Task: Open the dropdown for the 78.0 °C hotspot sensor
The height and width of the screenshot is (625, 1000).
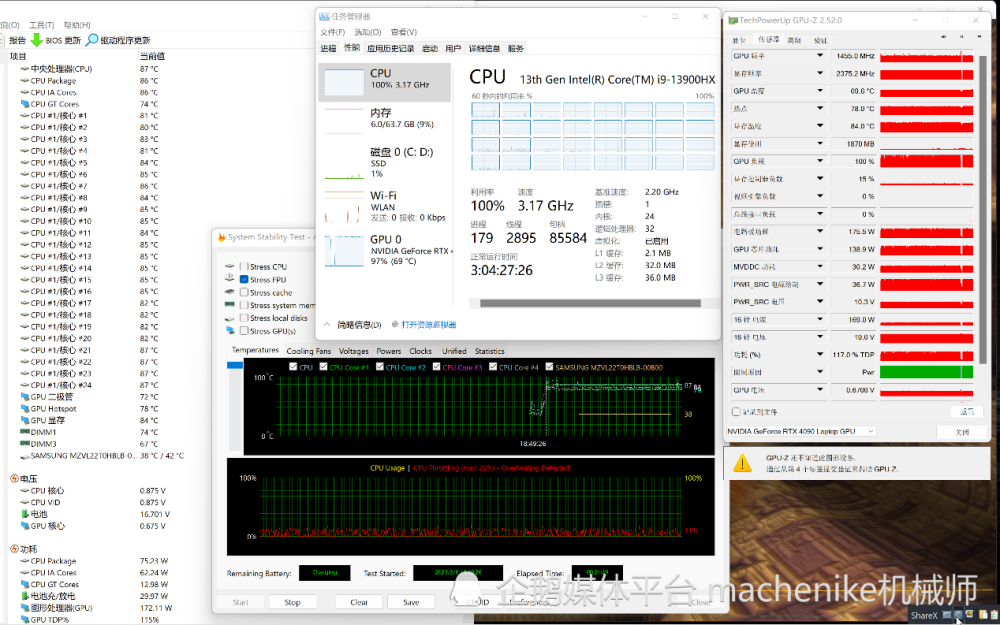Action: tap(820, 108)
